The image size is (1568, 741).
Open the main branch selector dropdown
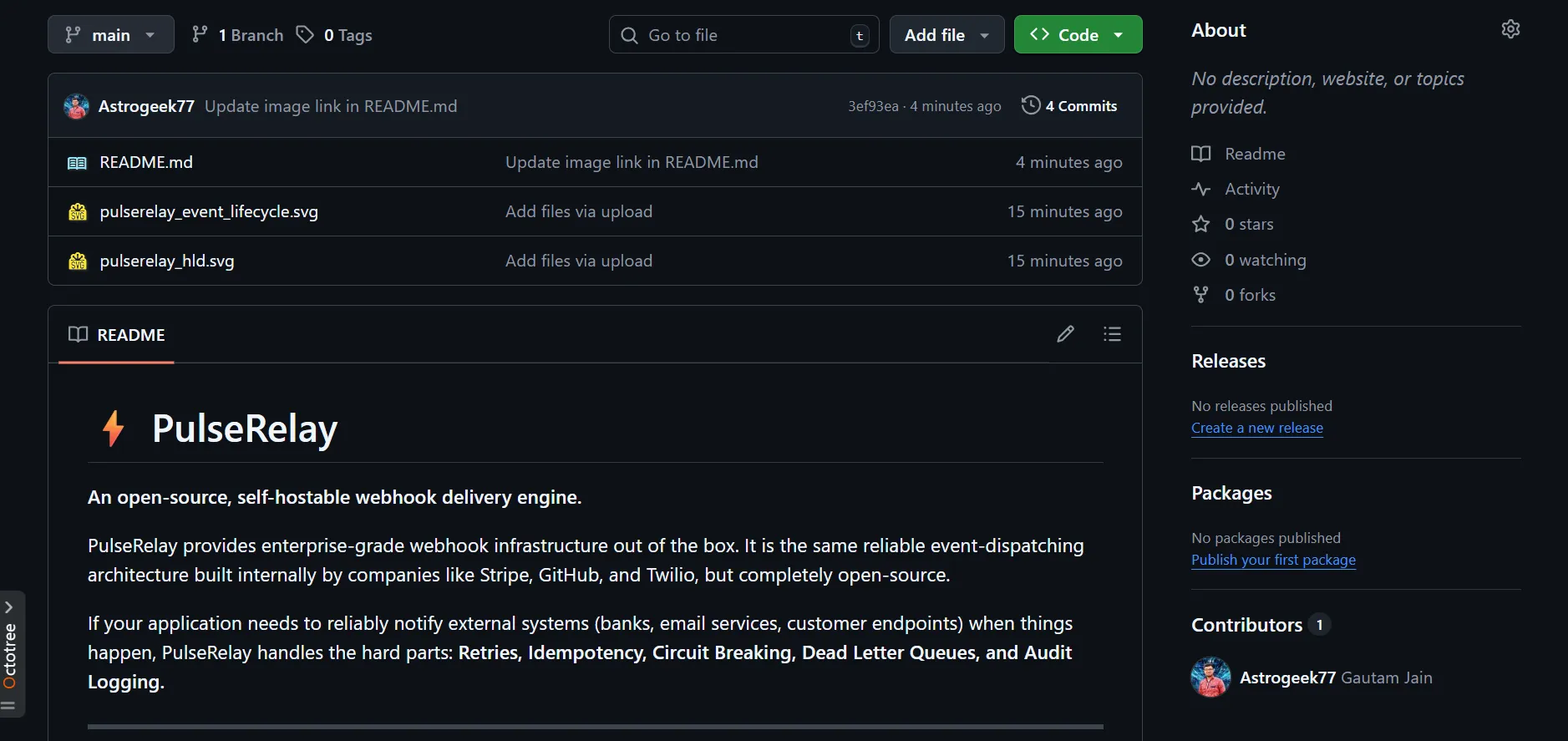point(110,34)
